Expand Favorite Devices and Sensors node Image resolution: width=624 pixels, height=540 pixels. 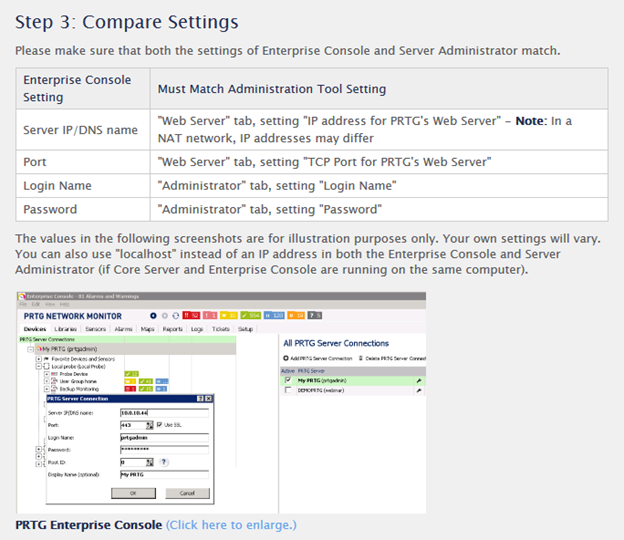(38, 357)
